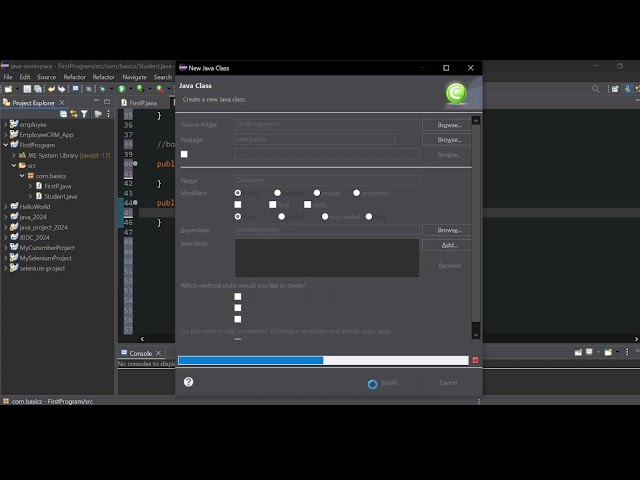Select the protected modifier radio button
This screenshot has width=640, height=480.
pyautogui.click(x=356, y=193)
